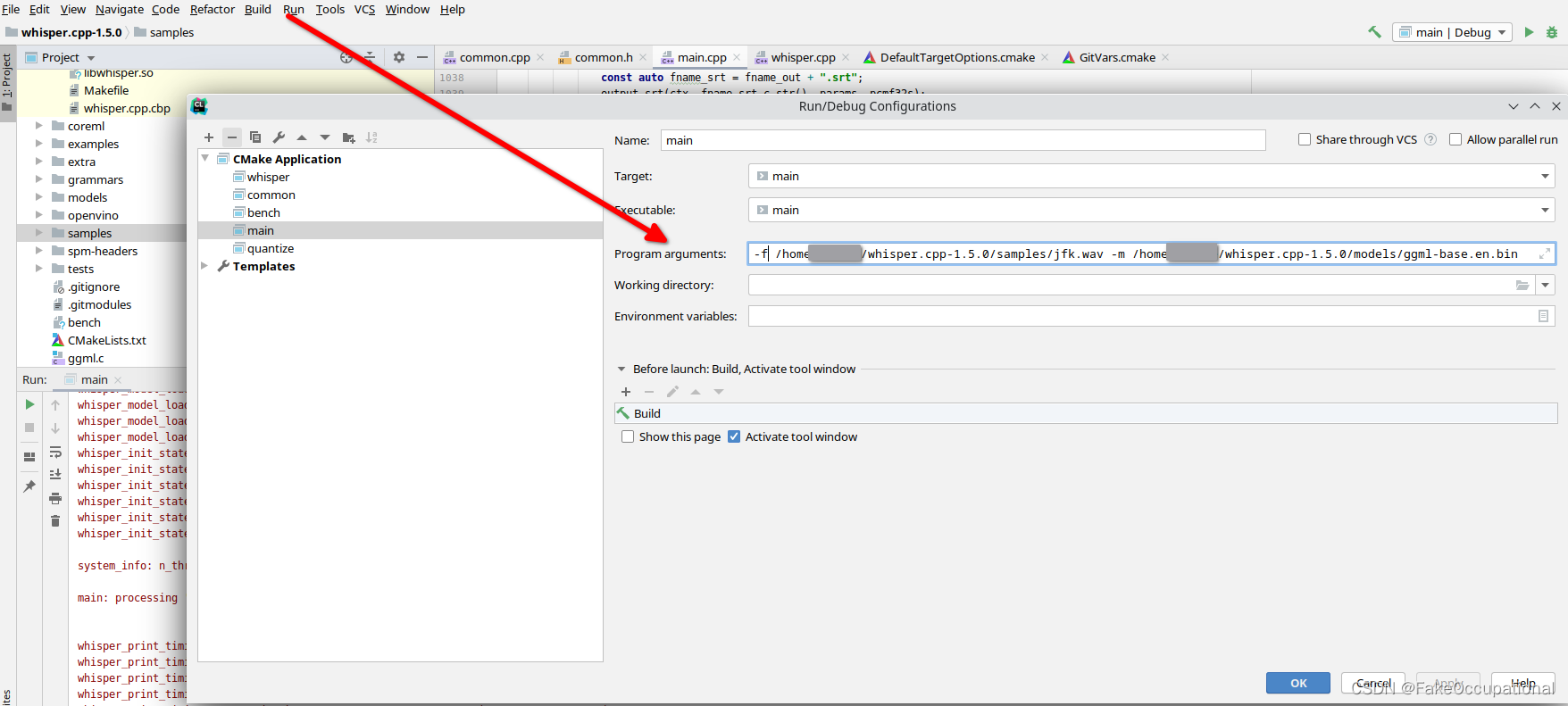
Task: Collapse the Before launch section
Action: 621,369
